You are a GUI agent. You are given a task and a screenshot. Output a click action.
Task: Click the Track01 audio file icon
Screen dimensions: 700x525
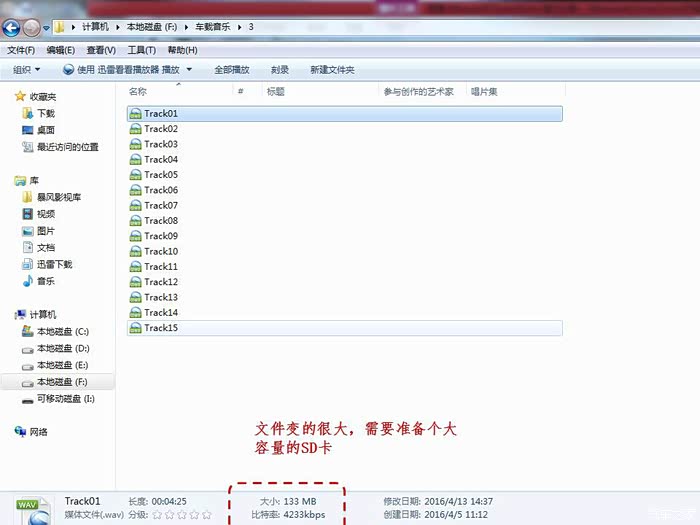136,114
